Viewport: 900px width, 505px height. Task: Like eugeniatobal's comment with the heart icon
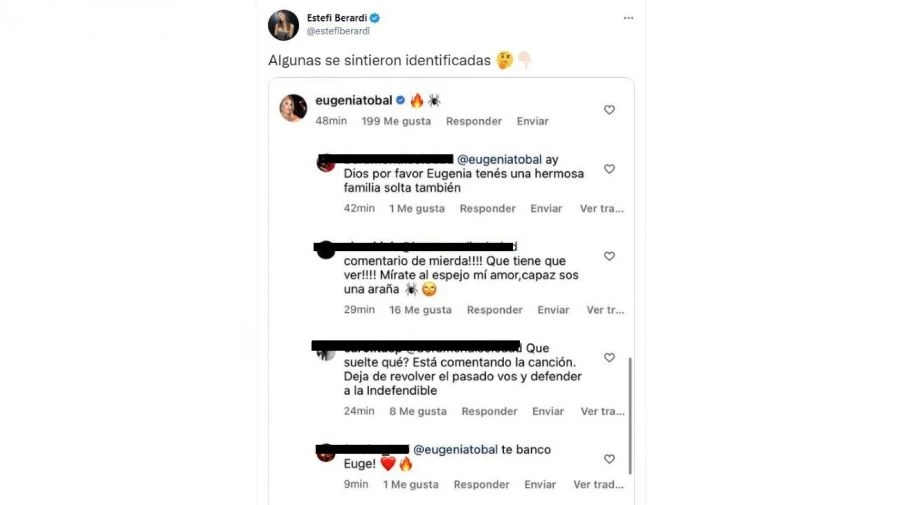610,110
